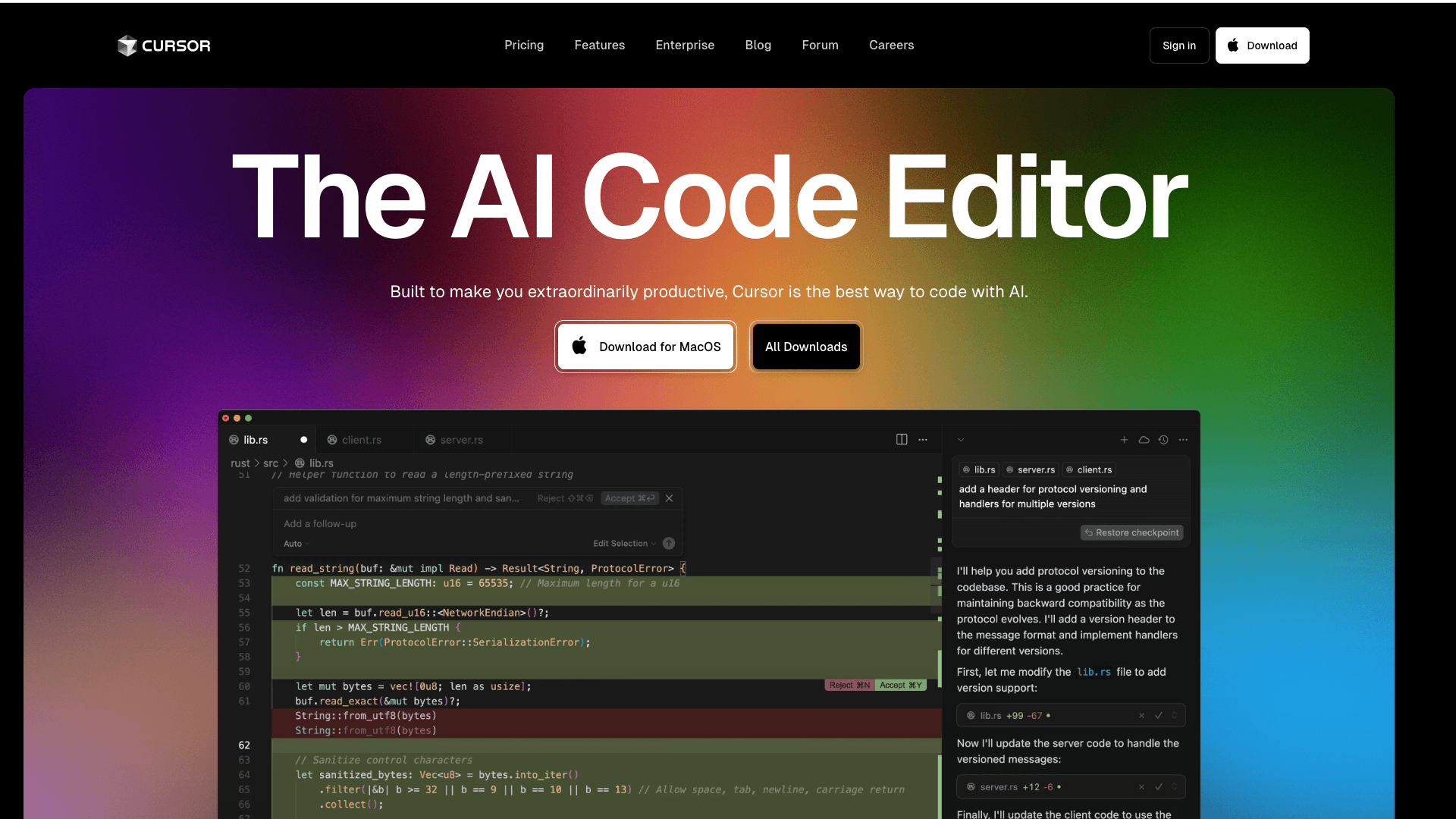Click line number 52 in the gutter
The image size is (1456, 819).
(x=244, y=568)
